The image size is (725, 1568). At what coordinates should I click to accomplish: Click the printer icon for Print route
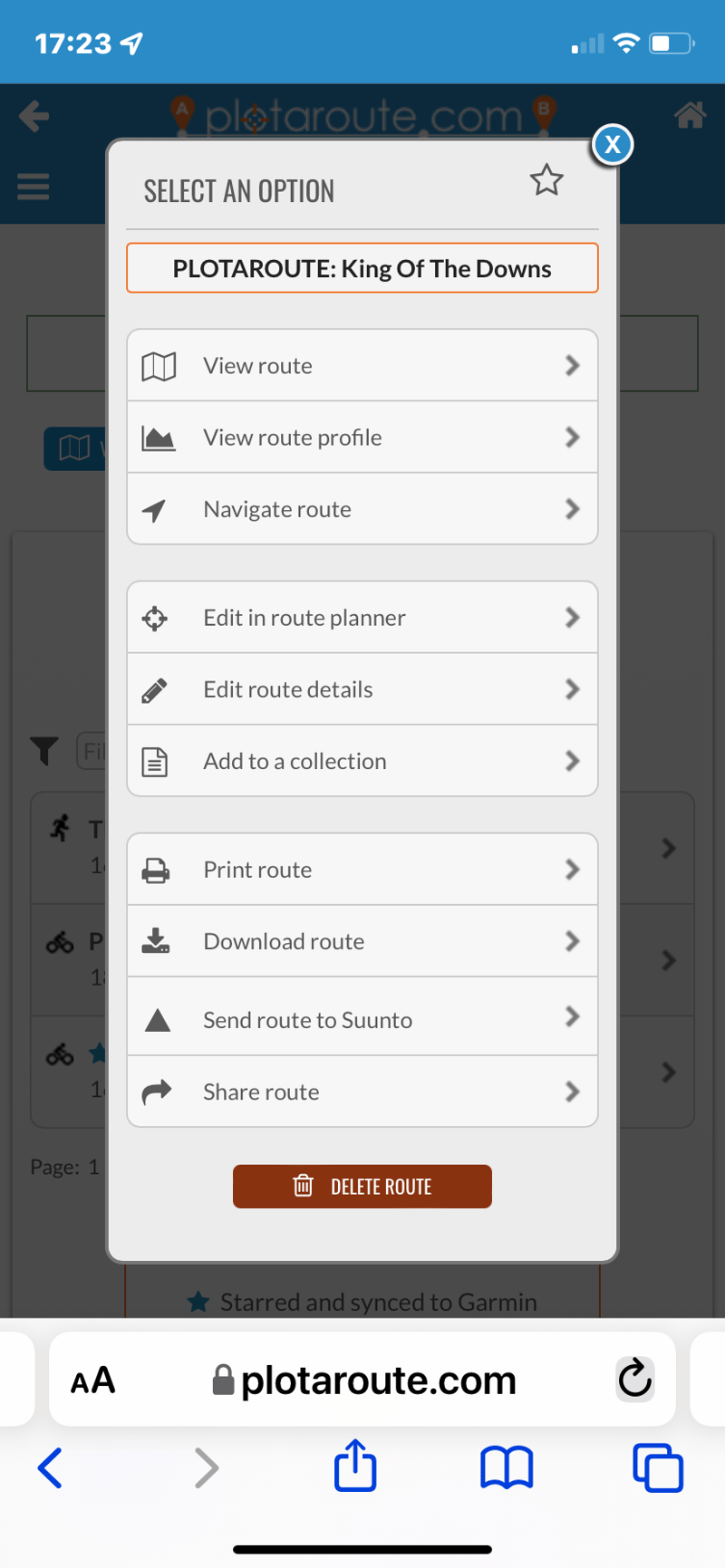156,871
